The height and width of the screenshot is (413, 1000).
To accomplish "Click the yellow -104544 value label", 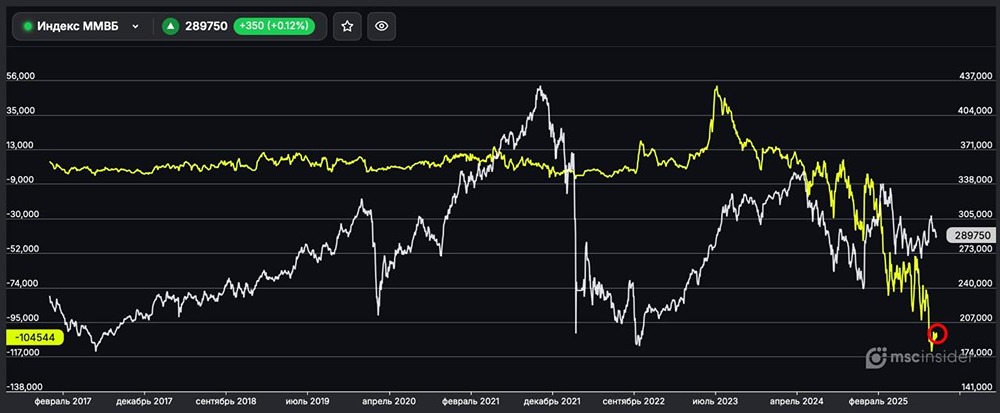I will (x=34, y=338).
